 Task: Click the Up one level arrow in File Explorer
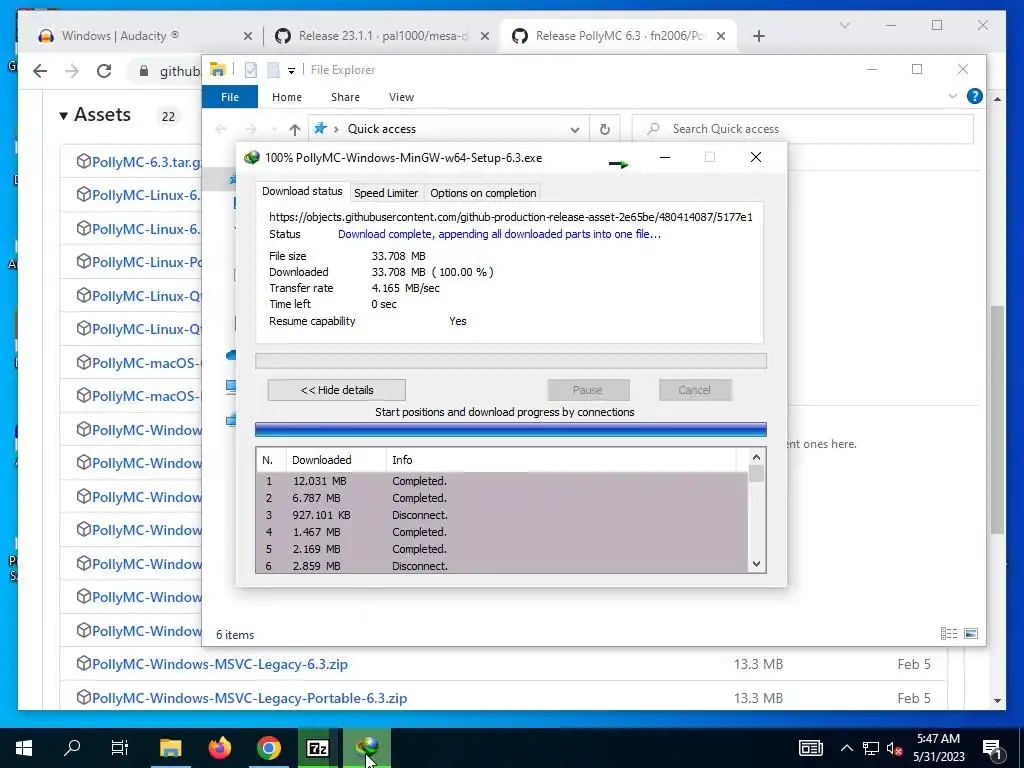295,129
